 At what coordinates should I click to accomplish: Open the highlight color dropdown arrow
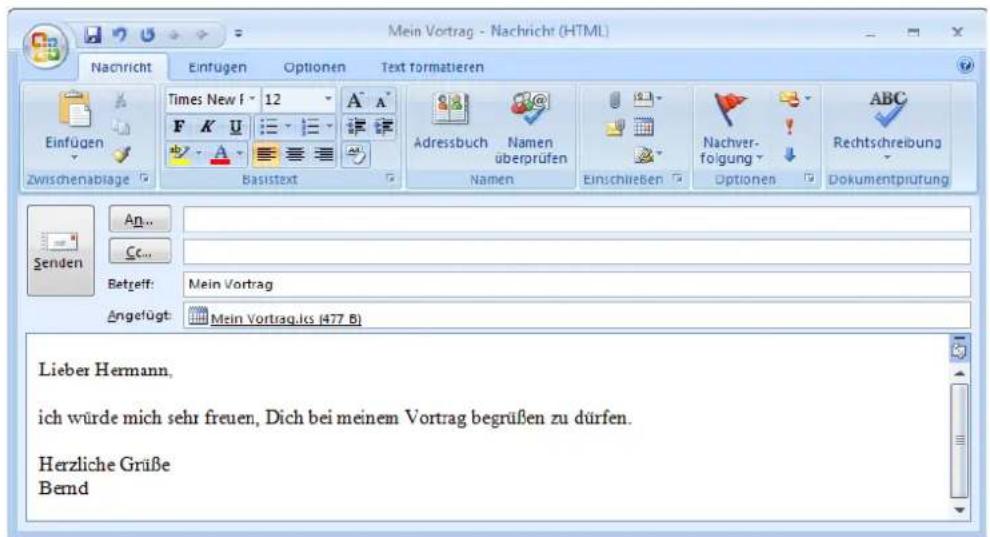tap(198, 154)
